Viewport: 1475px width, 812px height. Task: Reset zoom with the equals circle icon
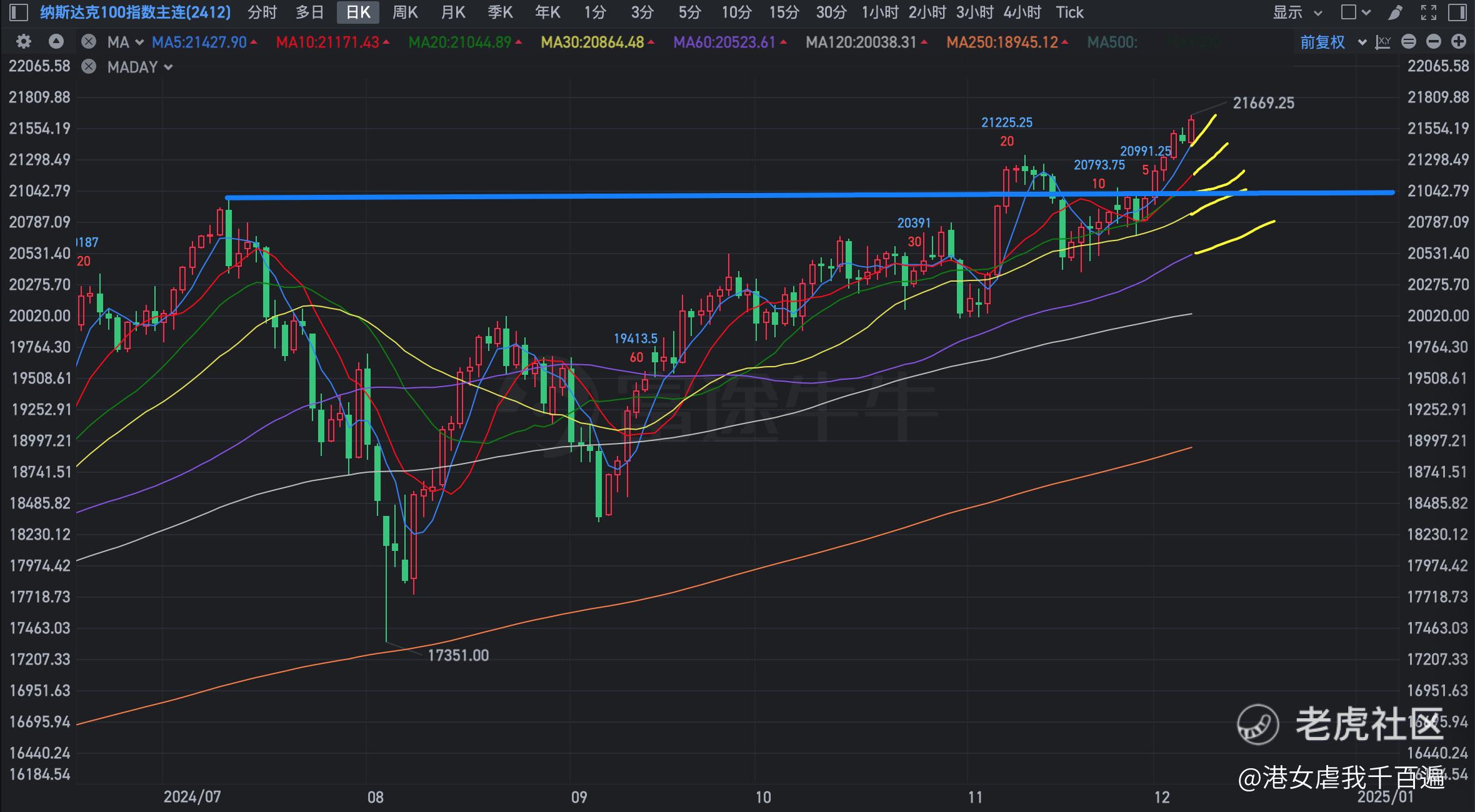click(x=1409, y=42)
